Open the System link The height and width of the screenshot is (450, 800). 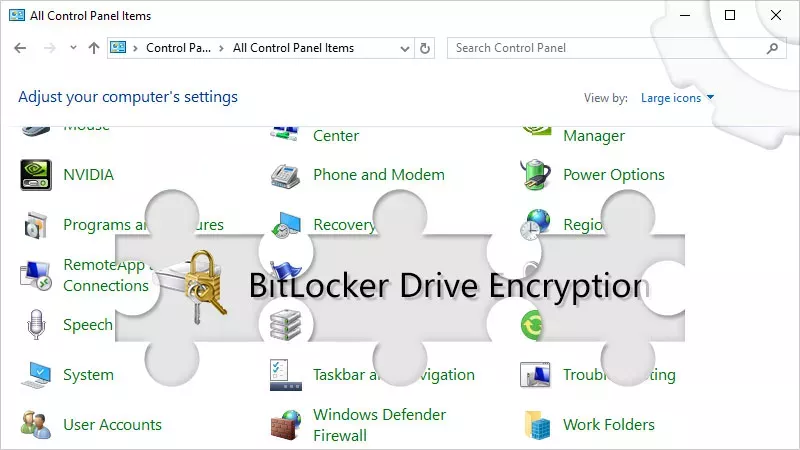point(88,374)
